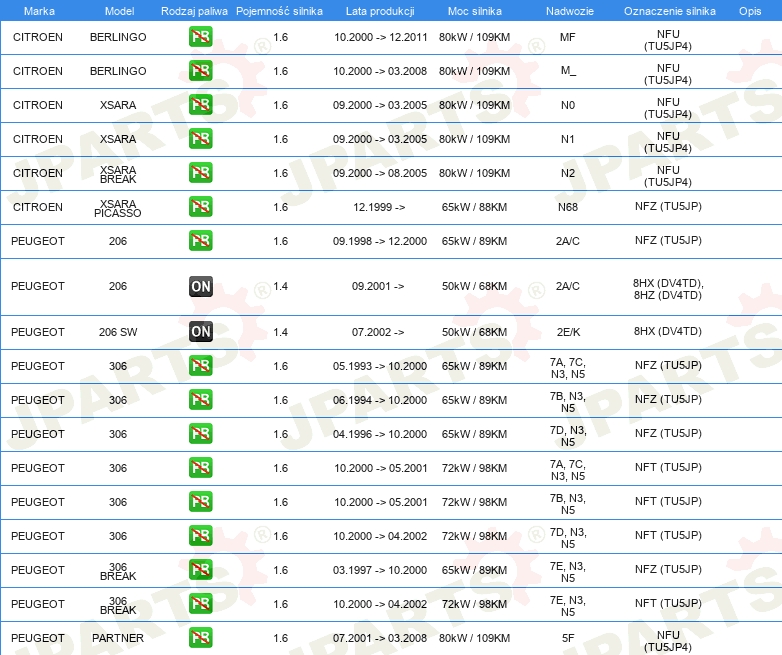Click the Opis column header
The height and width of the screenshot is (655, 782).
tap(750, 11)
